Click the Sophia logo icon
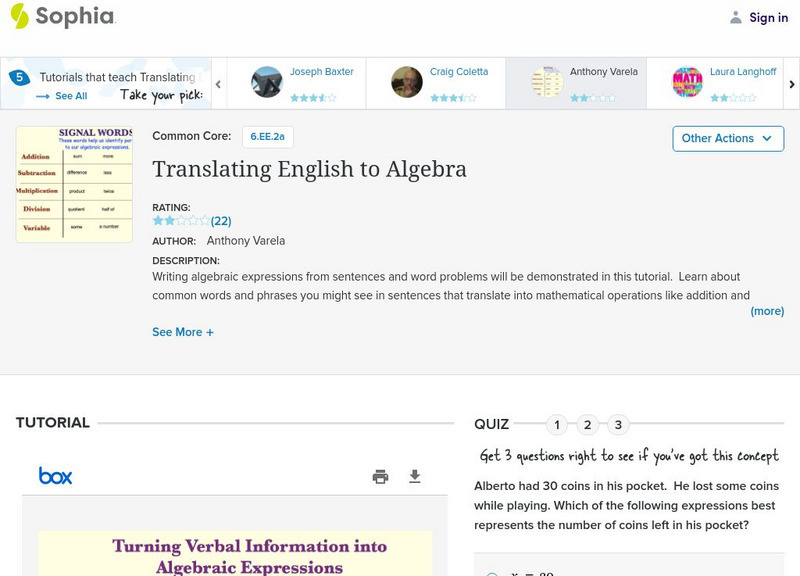The width and height of the screenshot is (800, 576). coord(20,16)
